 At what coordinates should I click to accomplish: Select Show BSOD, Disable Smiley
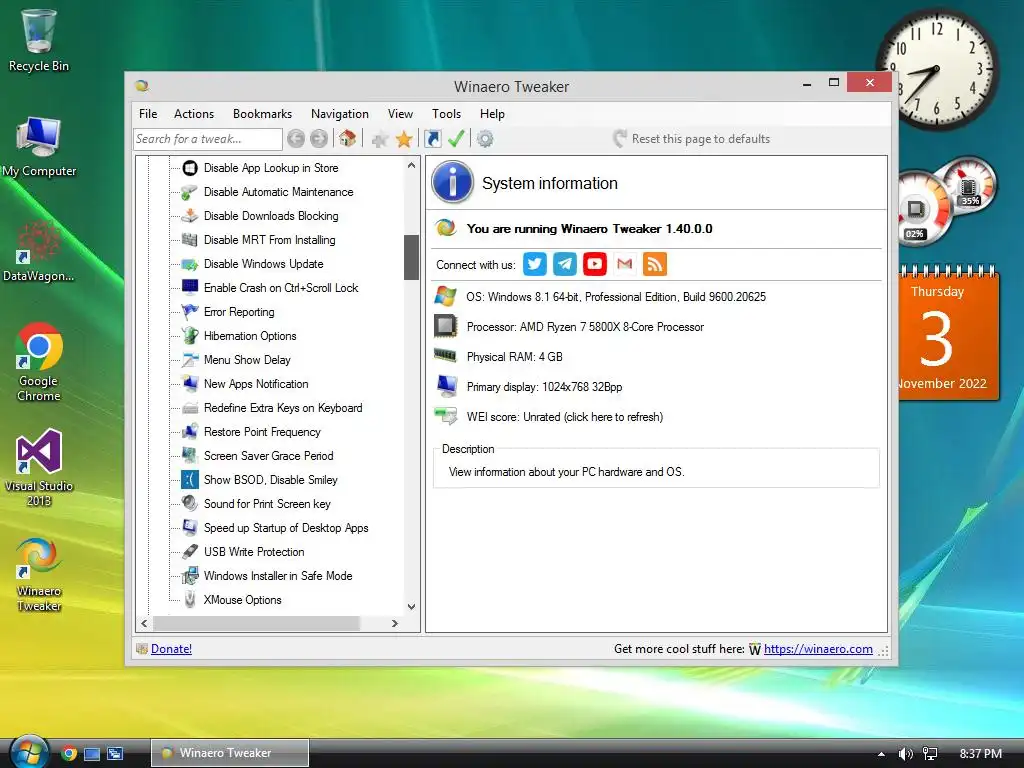coord(270,480)
